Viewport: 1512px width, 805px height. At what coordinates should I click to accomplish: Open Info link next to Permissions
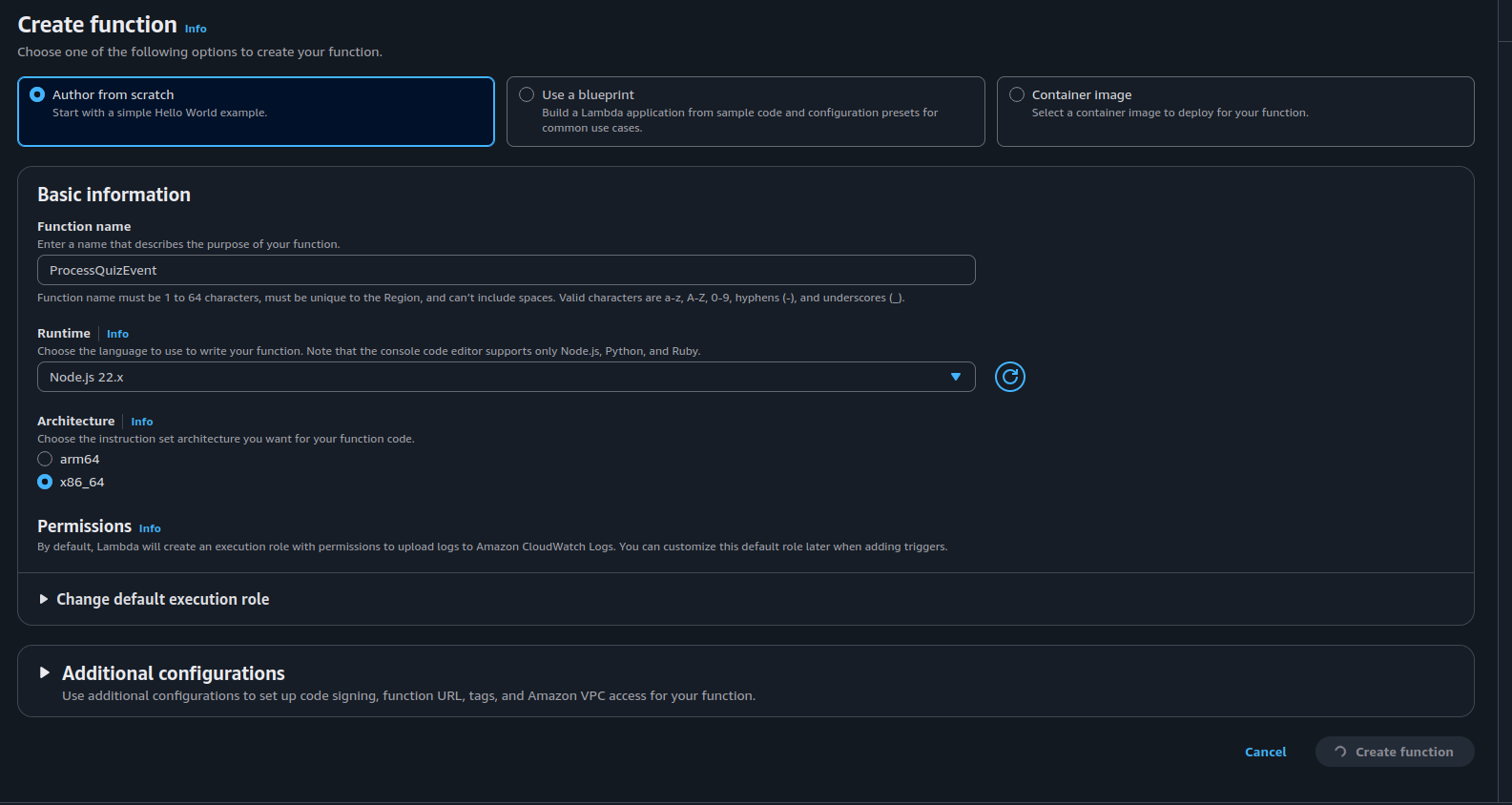[150, 528]
